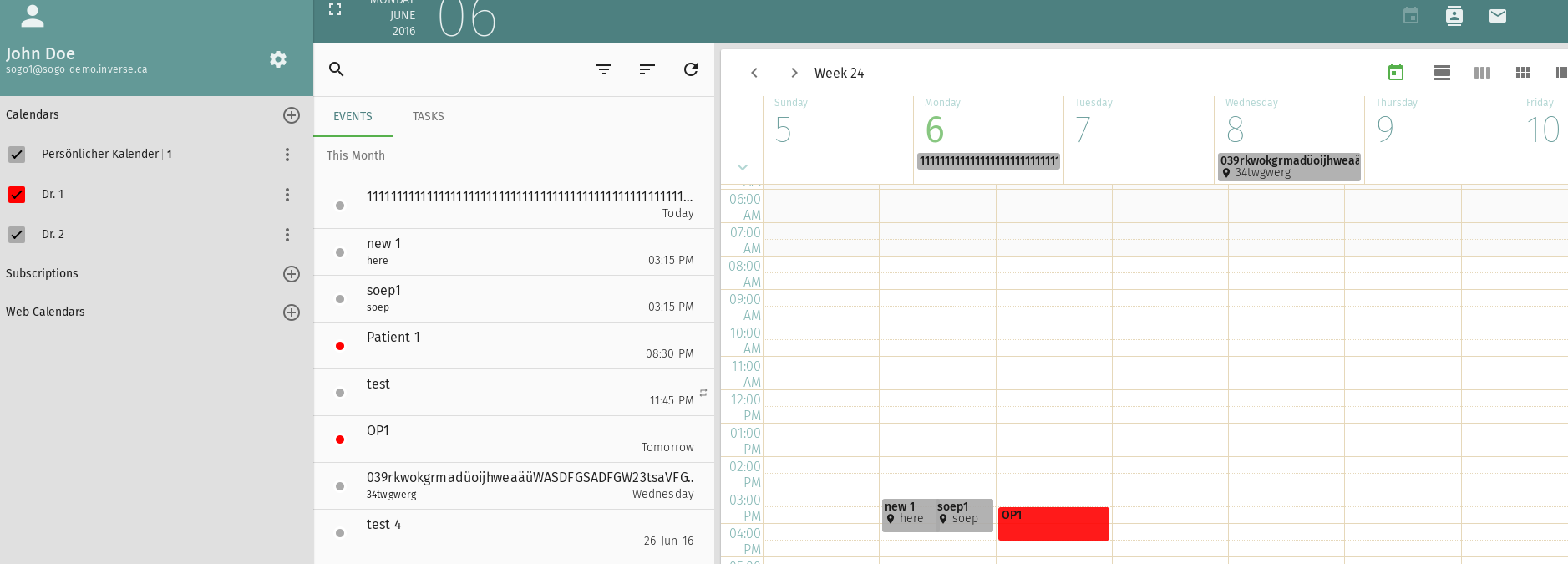Open options menu for Dr. 1 calendar
The image size is (1568, 564).
pos(287,195)
